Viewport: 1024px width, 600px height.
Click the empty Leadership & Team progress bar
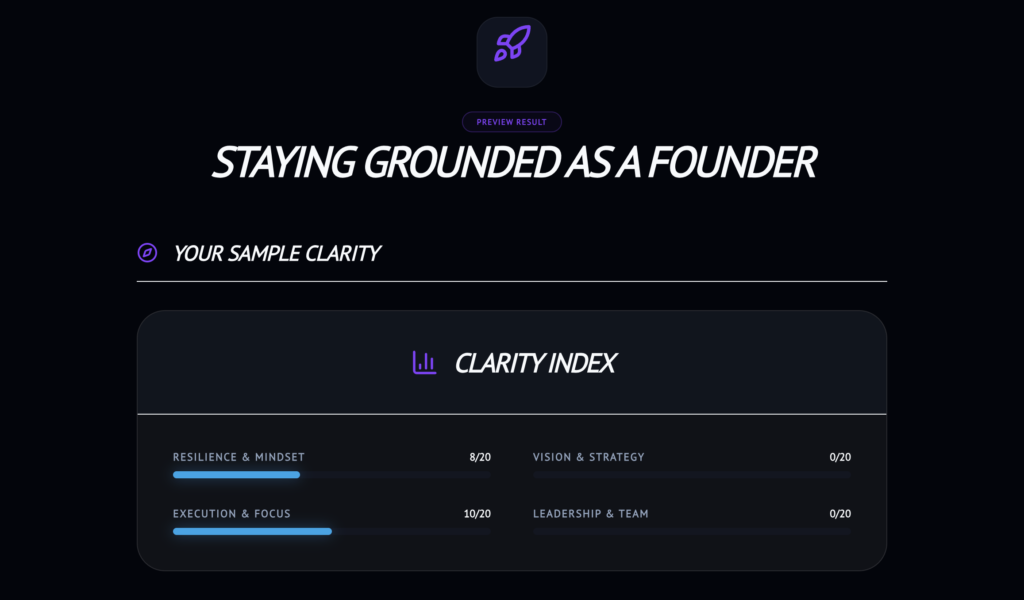(691, 532)
